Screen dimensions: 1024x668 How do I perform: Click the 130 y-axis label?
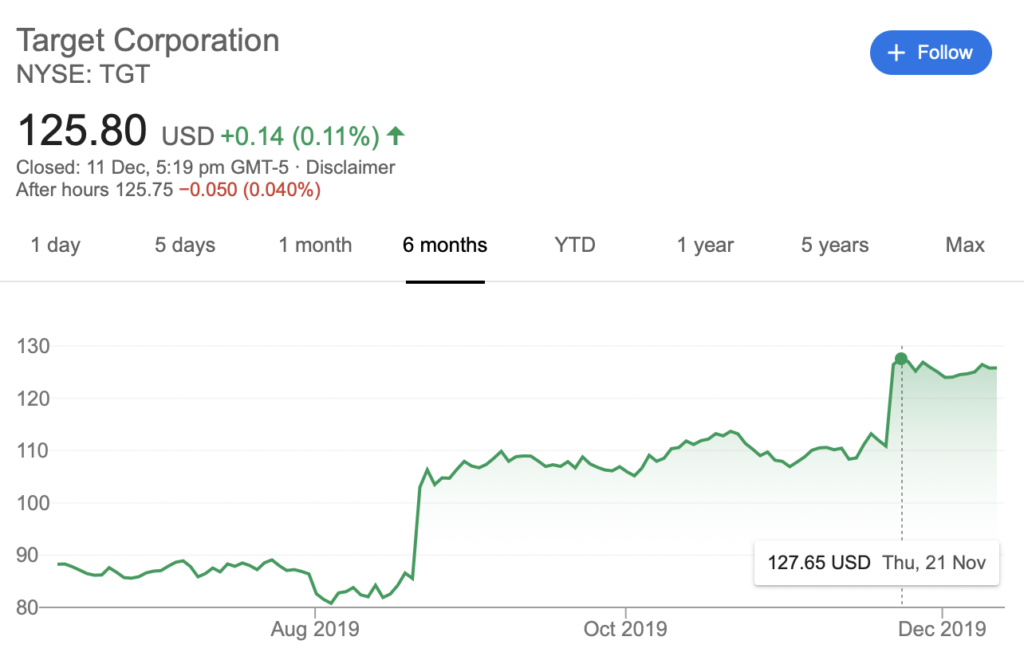[33, 346]
